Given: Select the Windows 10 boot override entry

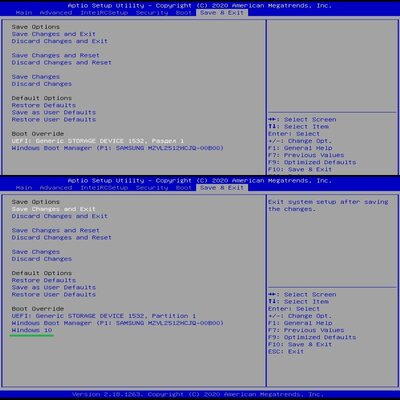Looking at the screenshot, I should [x=32, y=330].
